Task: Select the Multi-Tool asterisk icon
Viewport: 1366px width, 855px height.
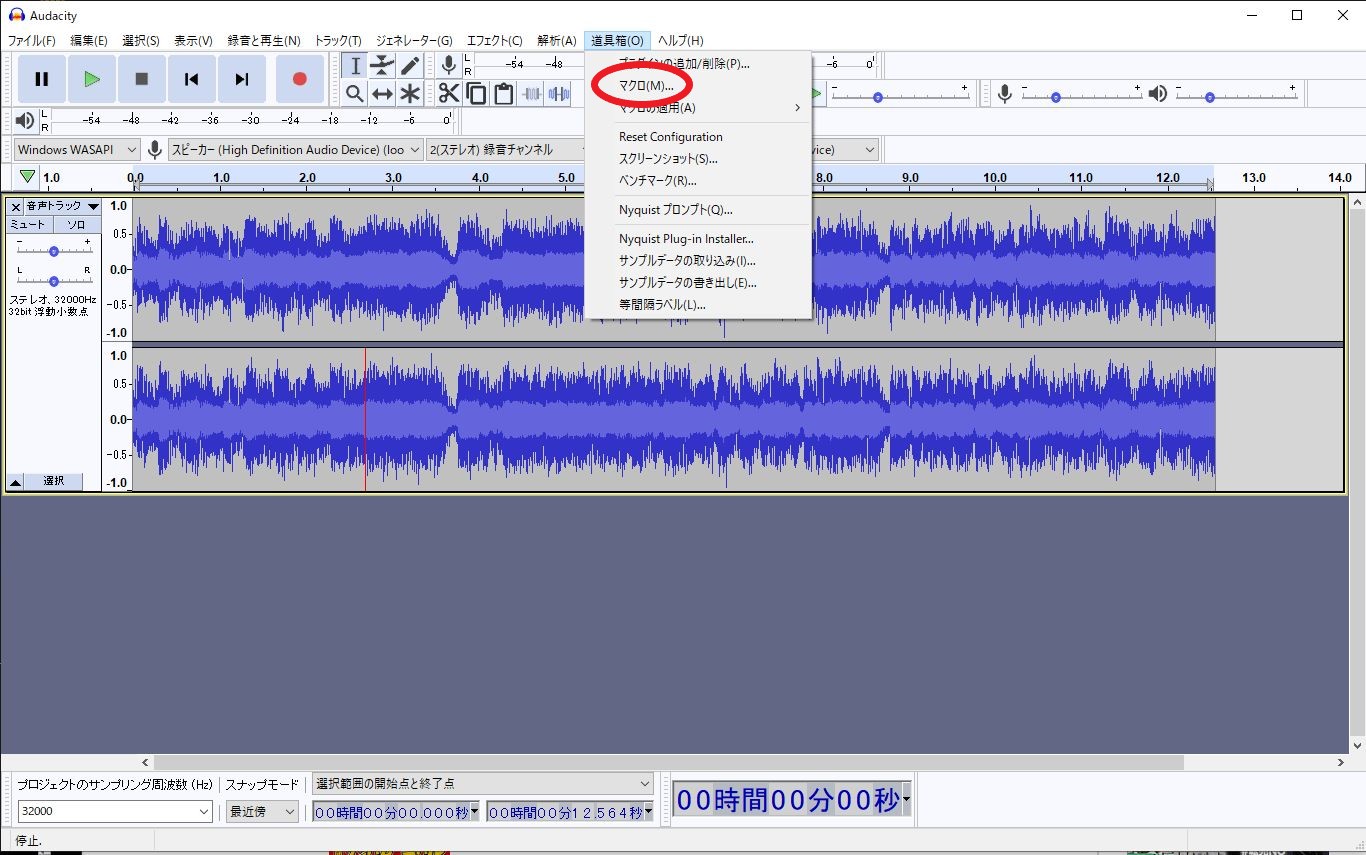Action: pos(410,94)
